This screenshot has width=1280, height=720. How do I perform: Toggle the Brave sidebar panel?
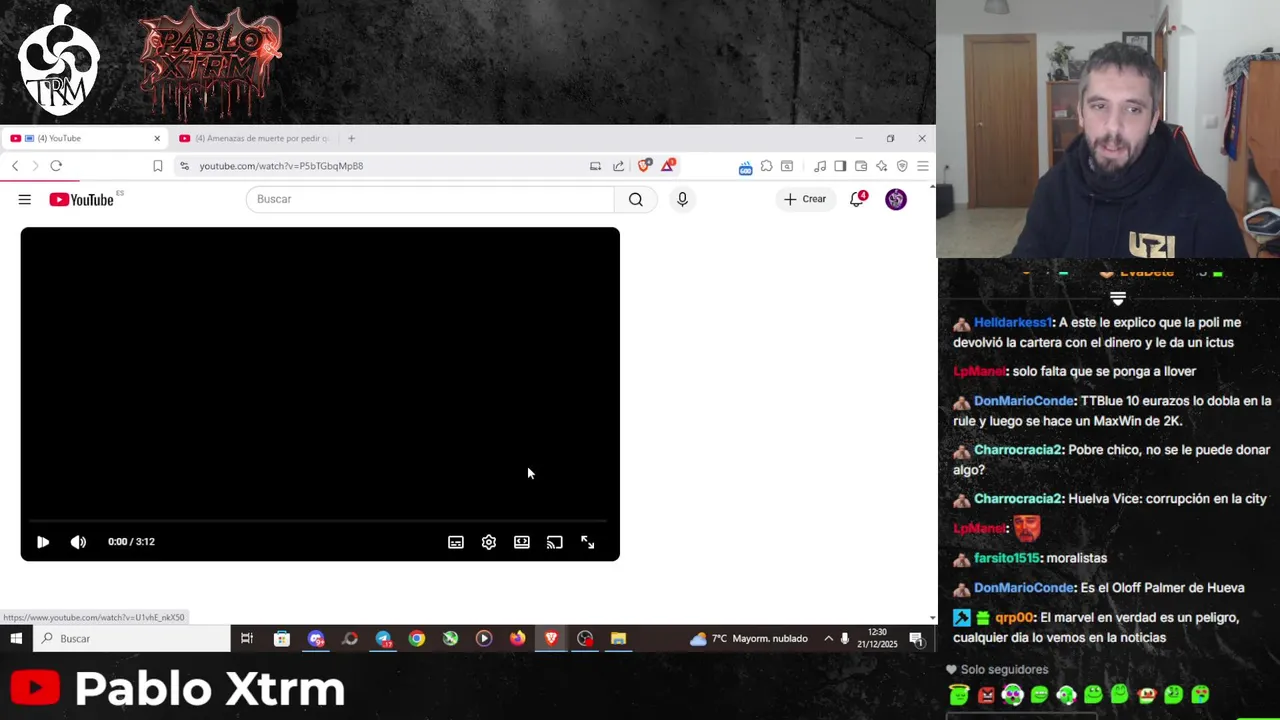tap(840, 166)
